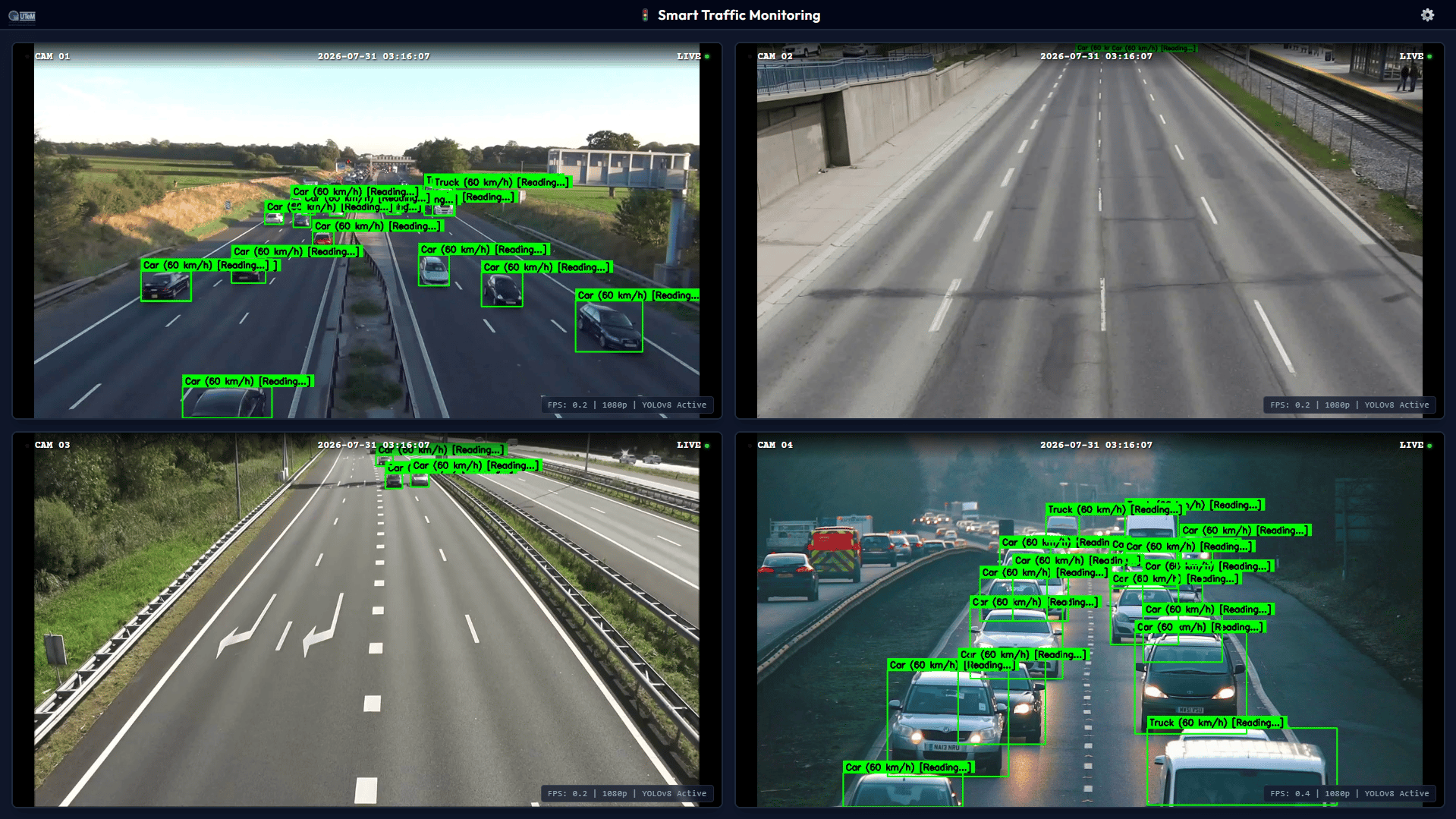Click the CAM 04 FPS 0.4 status bar
Screen dimensions: 1456x819
coord(1349,793)
